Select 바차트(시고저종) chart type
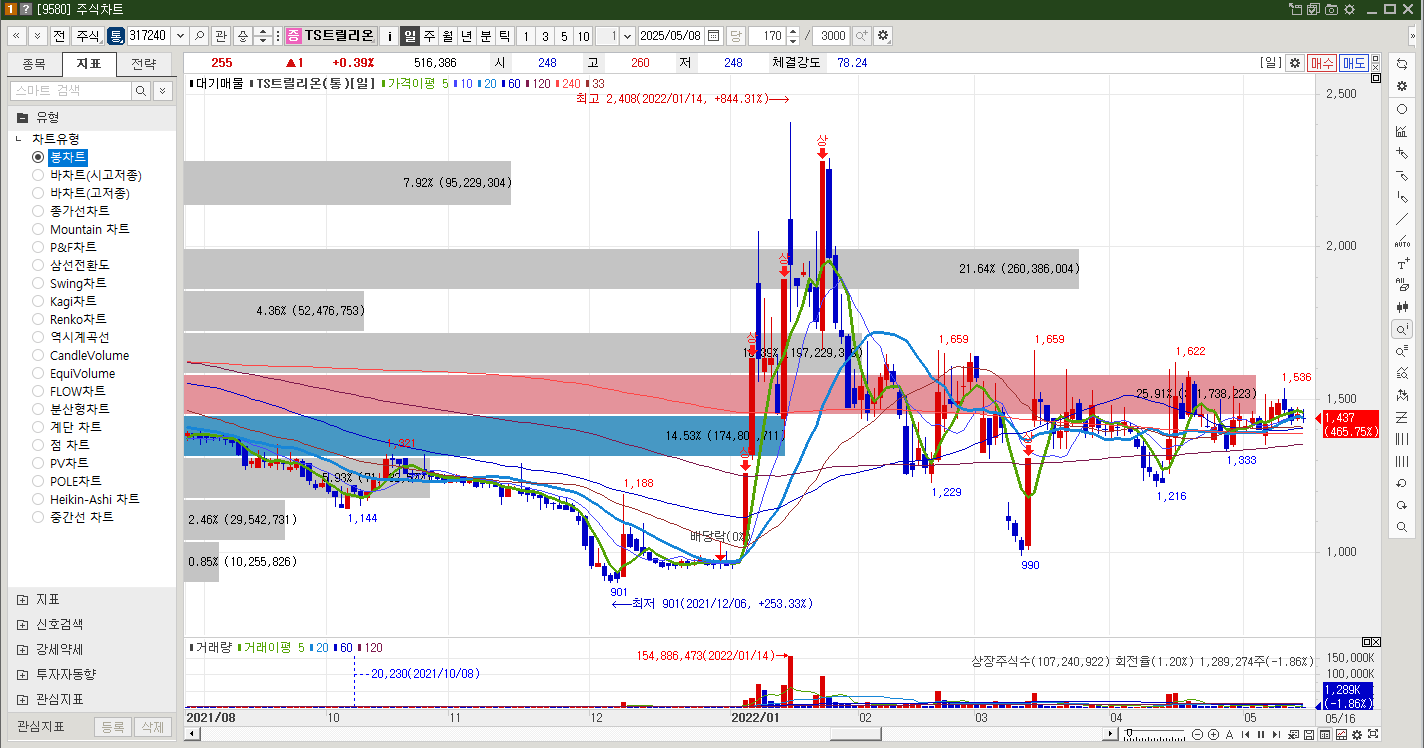This screenshot has height=748, width=1424. 88,175
